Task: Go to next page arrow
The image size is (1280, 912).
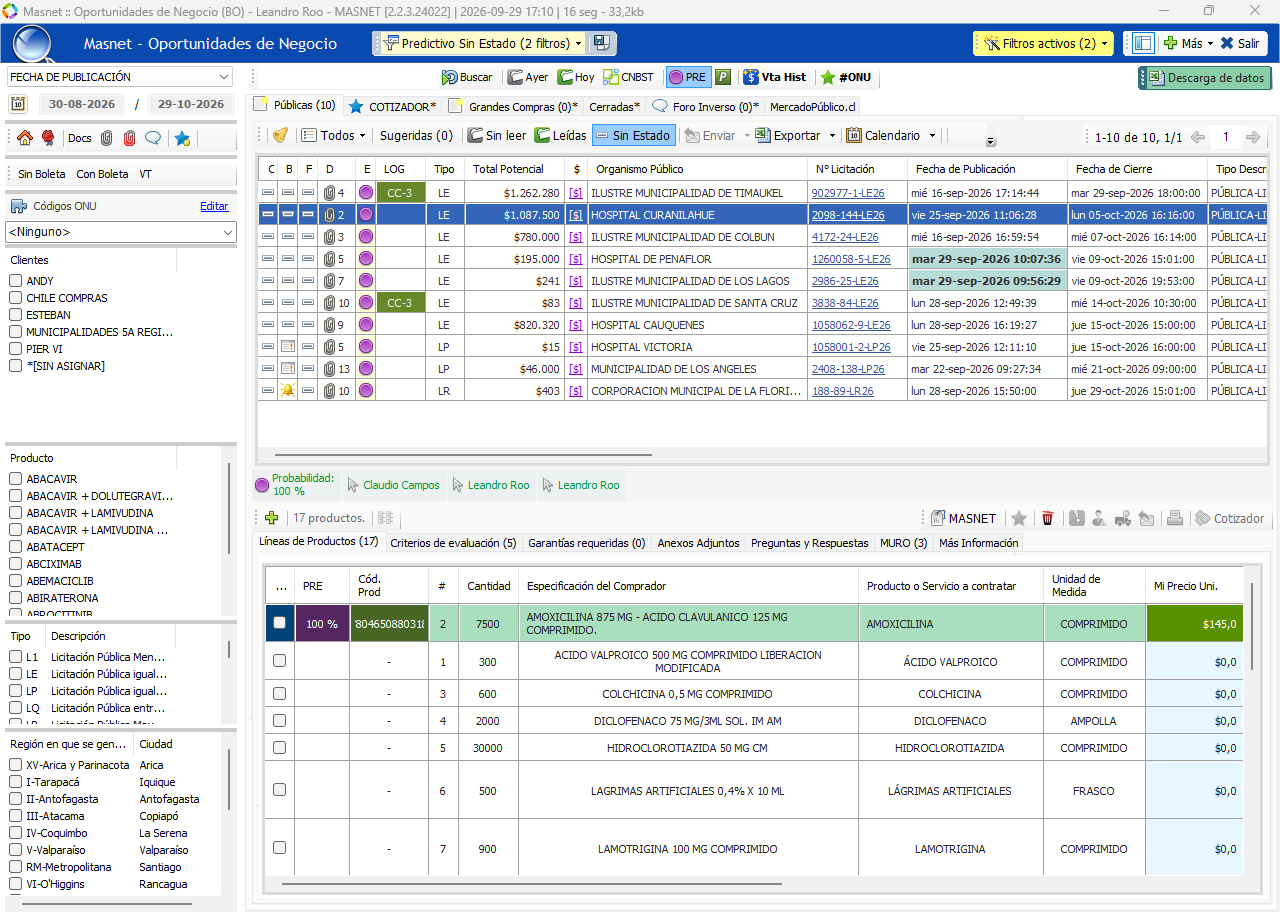Action: tap(1253, 137)
